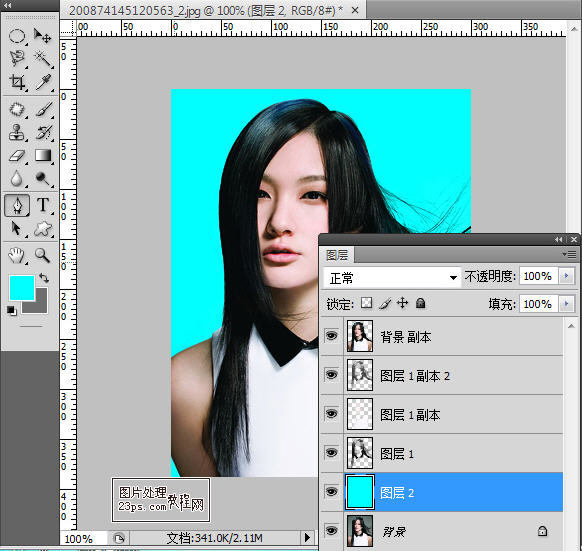Select the Brush tool
The width and height of the screenshot is (582, 551).
43,110
